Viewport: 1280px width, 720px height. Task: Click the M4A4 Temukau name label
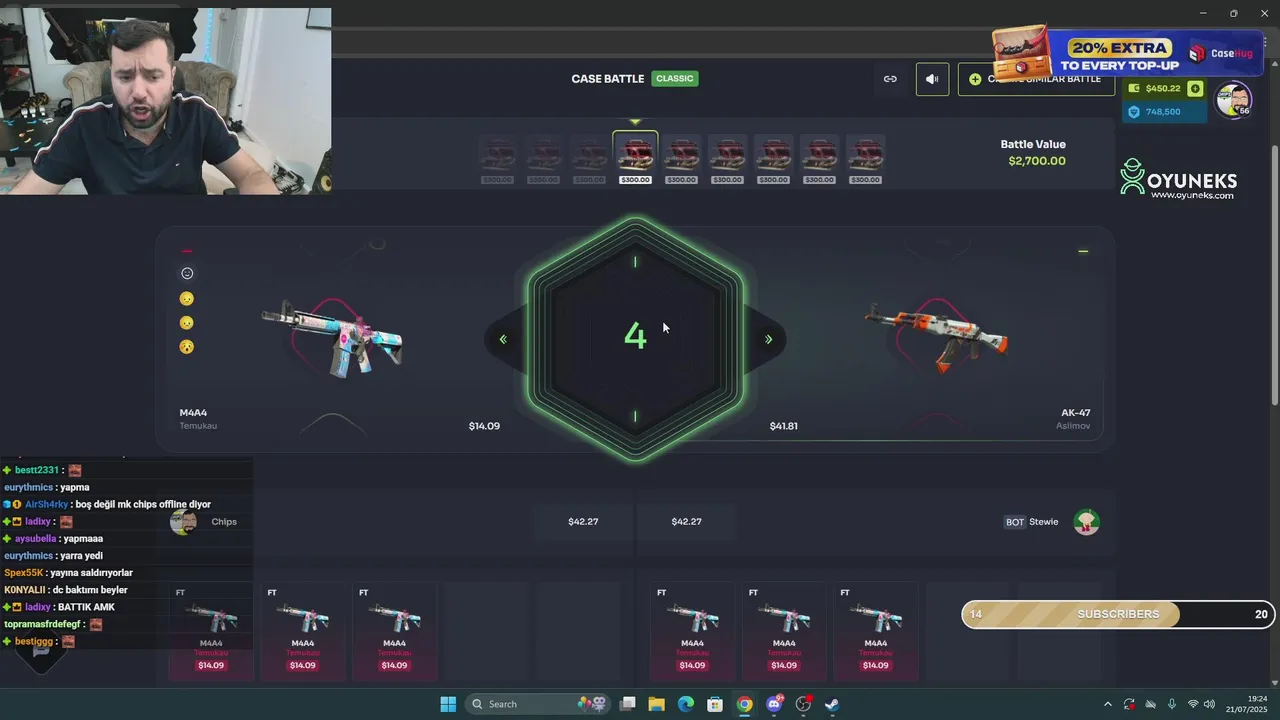[x=198, y=419]
